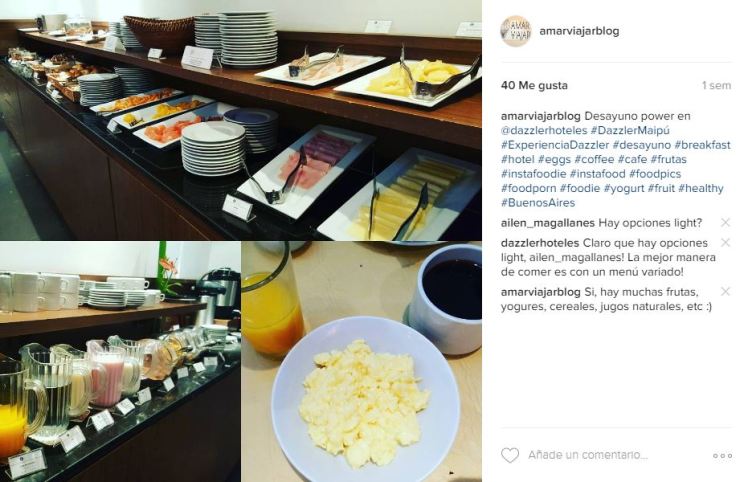748x482 pixels.
Task: Open ailen_magallanes commenter profile
Action: point(548,223)
